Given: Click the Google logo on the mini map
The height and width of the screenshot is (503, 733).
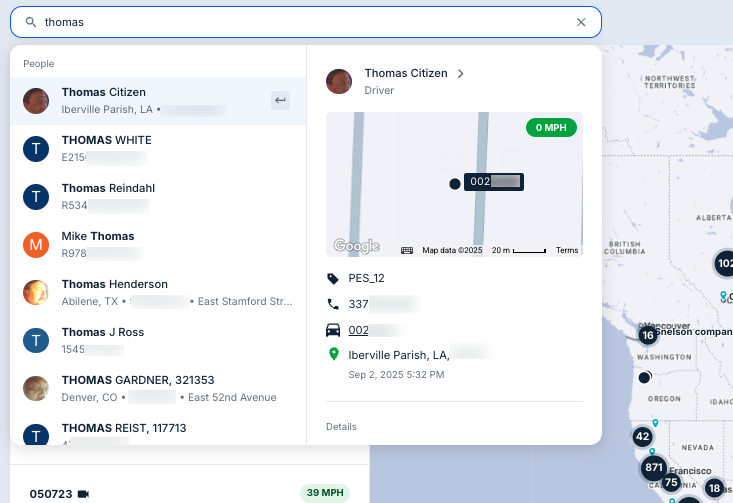Looking at the screenshot, I should 357,245.
